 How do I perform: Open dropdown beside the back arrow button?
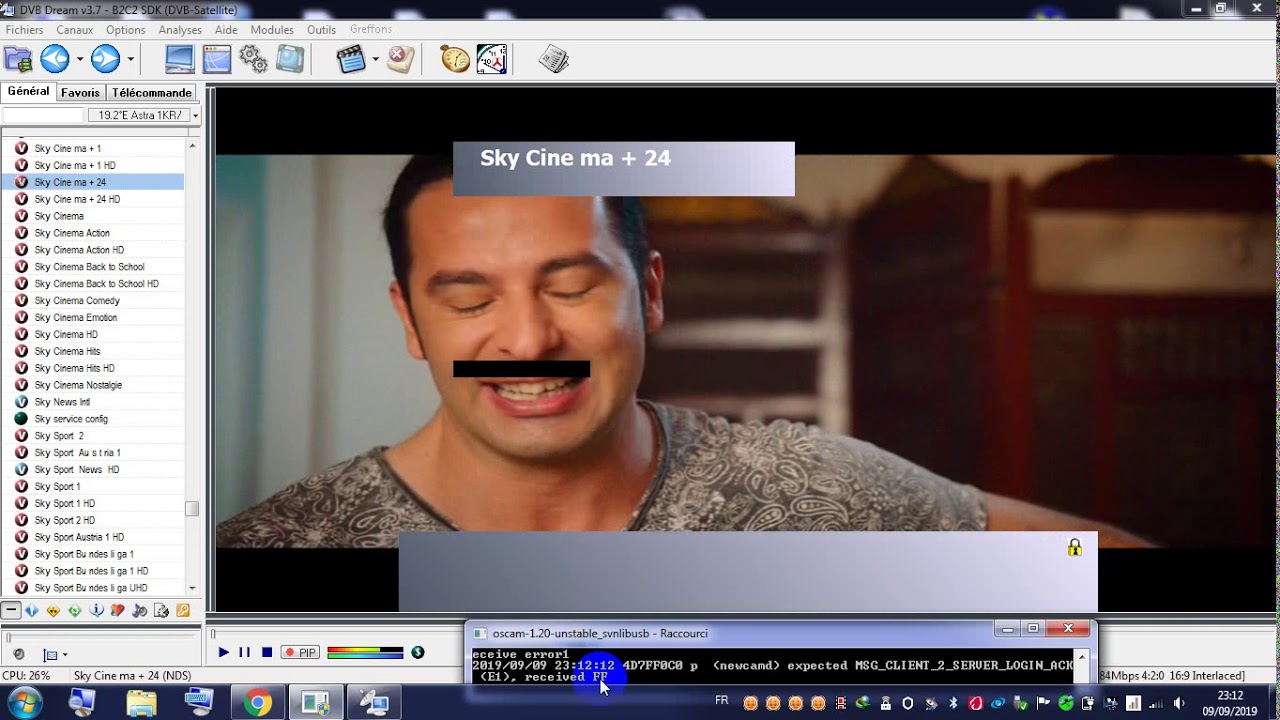pyautogui.click(x=80, y=60)
